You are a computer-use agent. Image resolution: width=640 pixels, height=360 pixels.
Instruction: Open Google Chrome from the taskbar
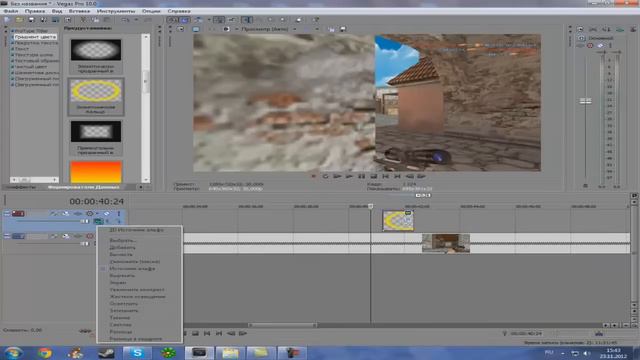click(x=45, y=353)
